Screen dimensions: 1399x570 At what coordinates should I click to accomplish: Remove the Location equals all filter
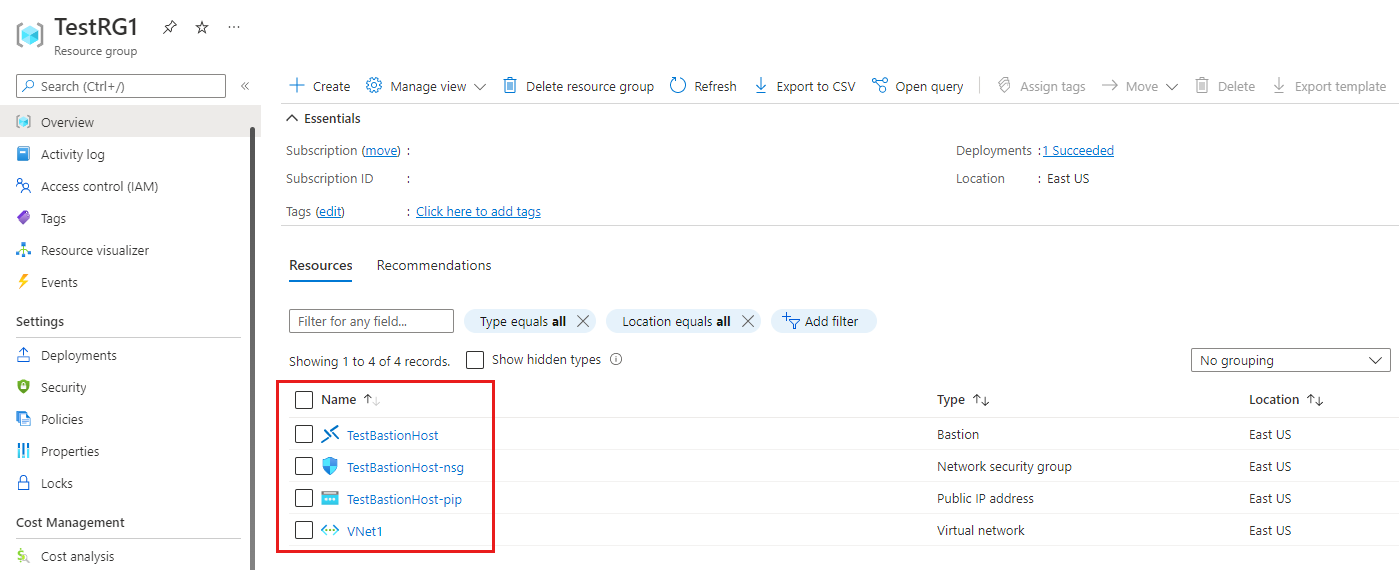[x=748, y=321]
